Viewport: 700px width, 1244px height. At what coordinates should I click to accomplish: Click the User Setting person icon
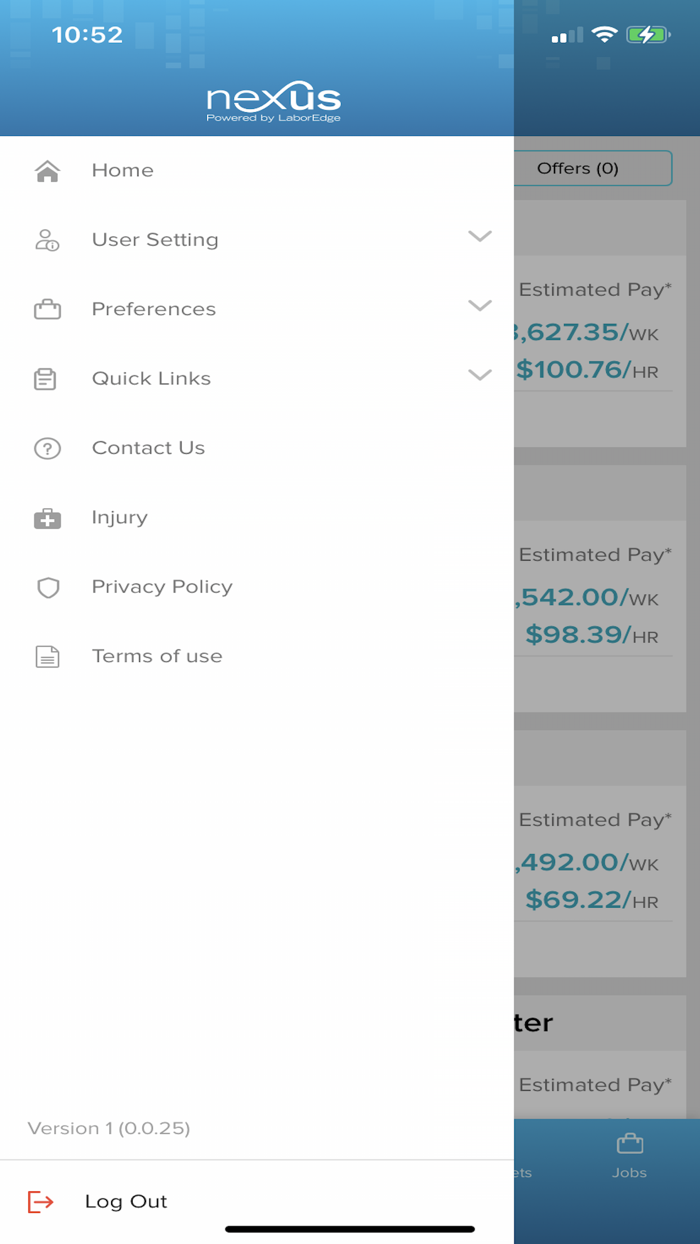pos(47,240)
